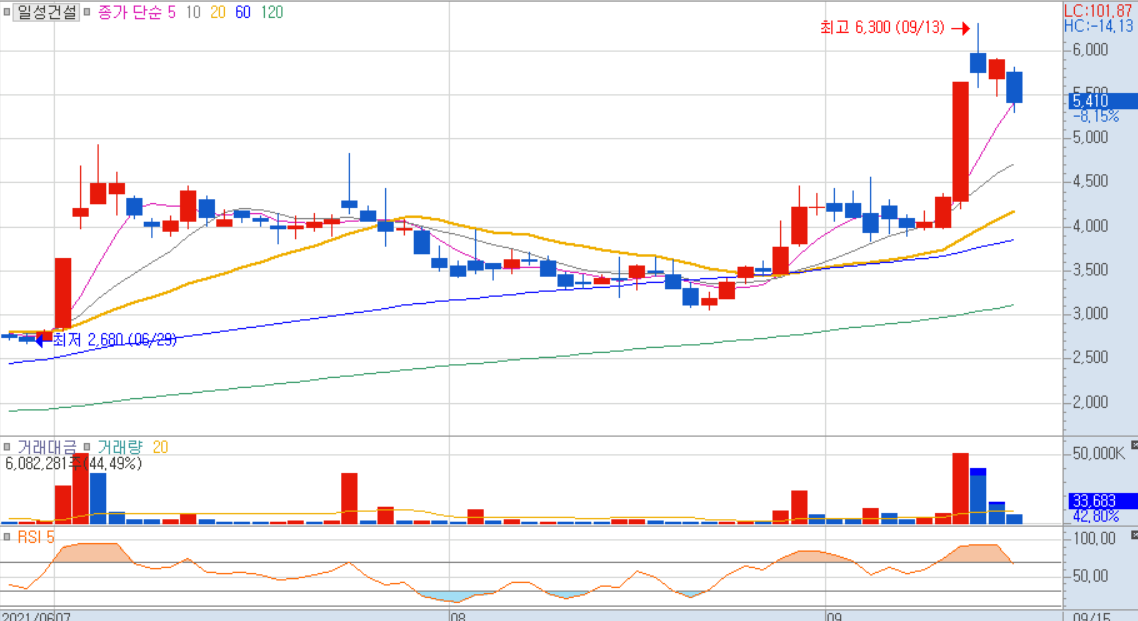Click the current price tag 5,410

tap(1102, 101)
